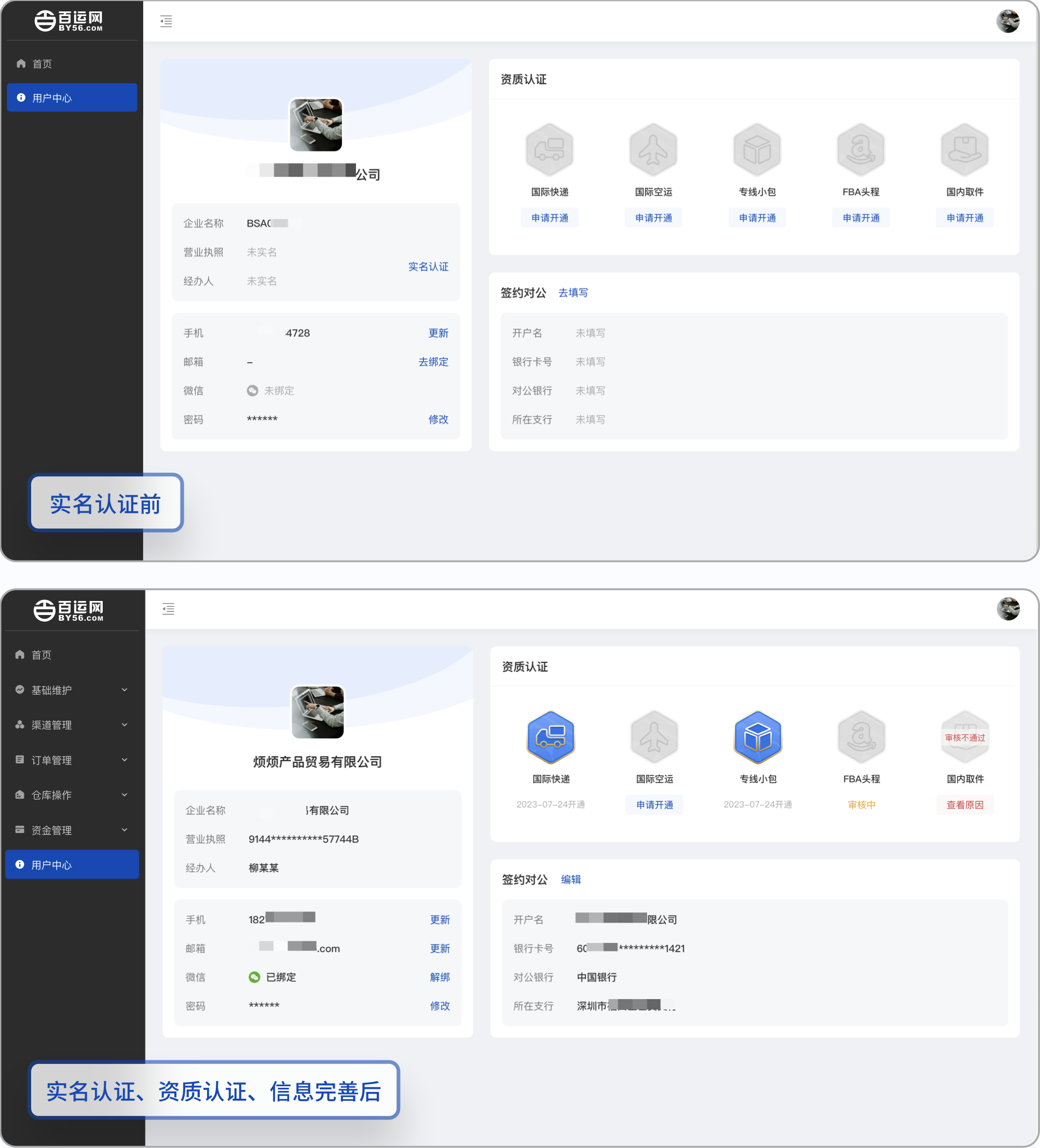1040x1148 pixels.
Task: Select the 国际快递 truck icon
Action: pos(550,150)
